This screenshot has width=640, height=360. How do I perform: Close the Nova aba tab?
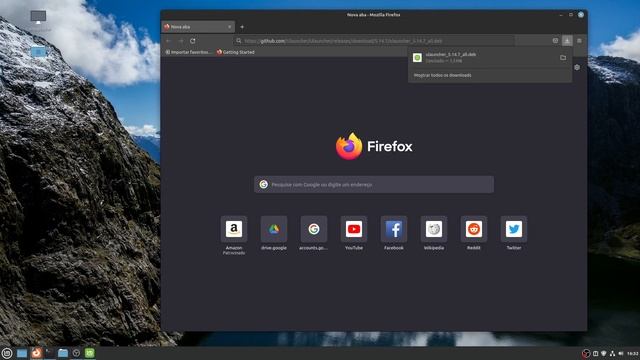click(229, 27)
